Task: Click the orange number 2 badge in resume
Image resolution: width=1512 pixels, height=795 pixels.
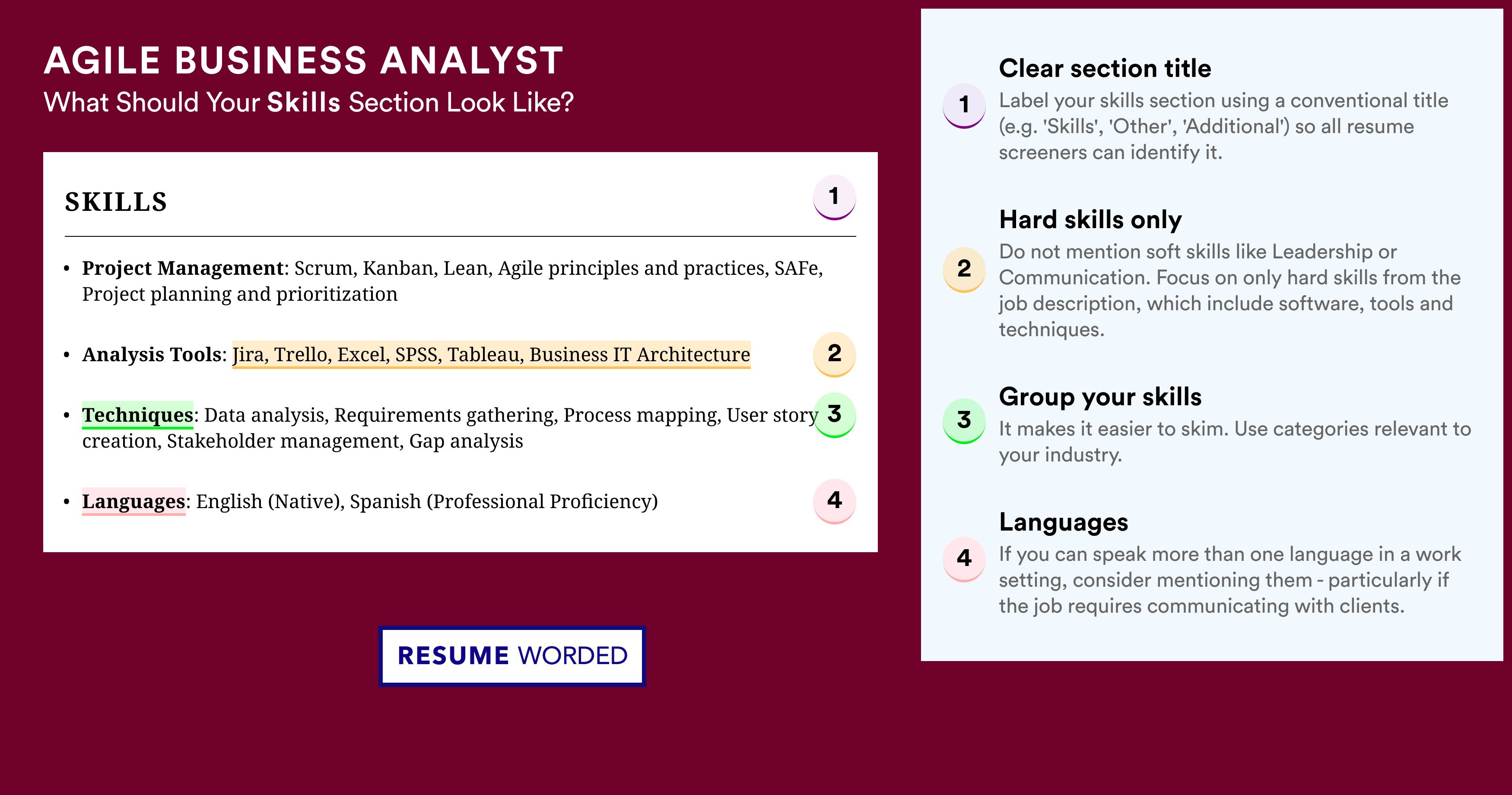Action: [x=834, y=354]
